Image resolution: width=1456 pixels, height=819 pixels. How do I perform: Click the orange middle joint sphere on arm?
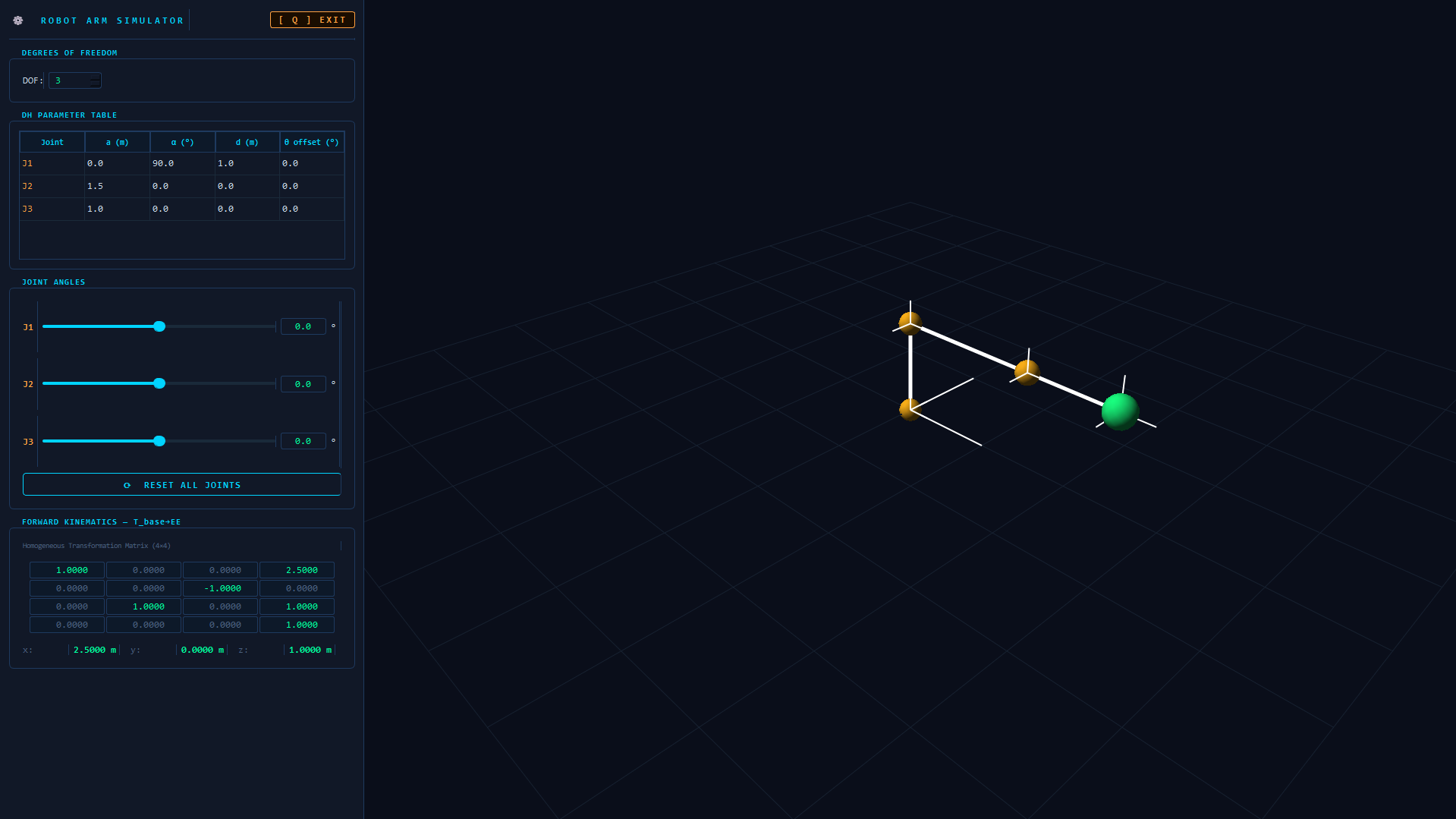coord(1027,372)
